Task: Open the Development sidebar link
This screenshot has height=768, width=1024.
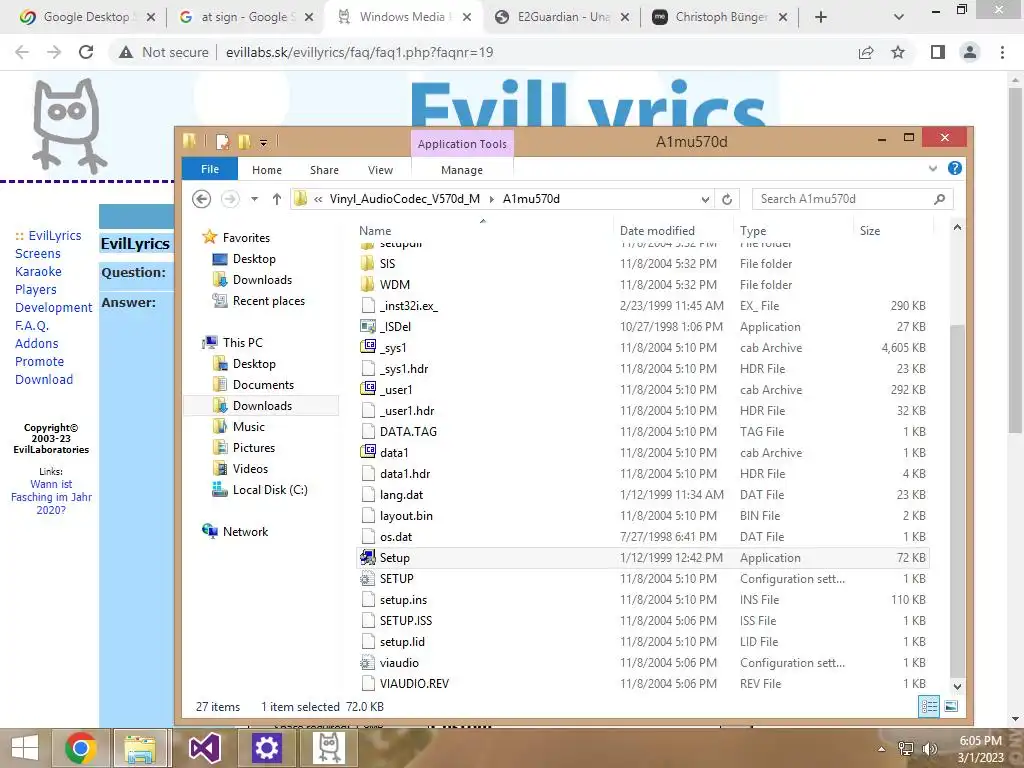Action: click(x=54, y=307)
